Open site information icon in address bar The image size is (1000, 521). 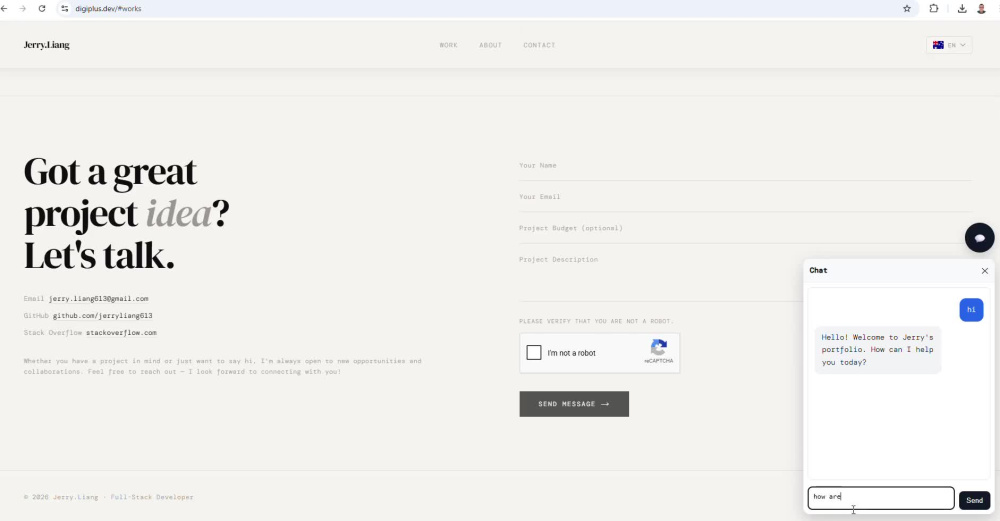click(x=64, y=8)
